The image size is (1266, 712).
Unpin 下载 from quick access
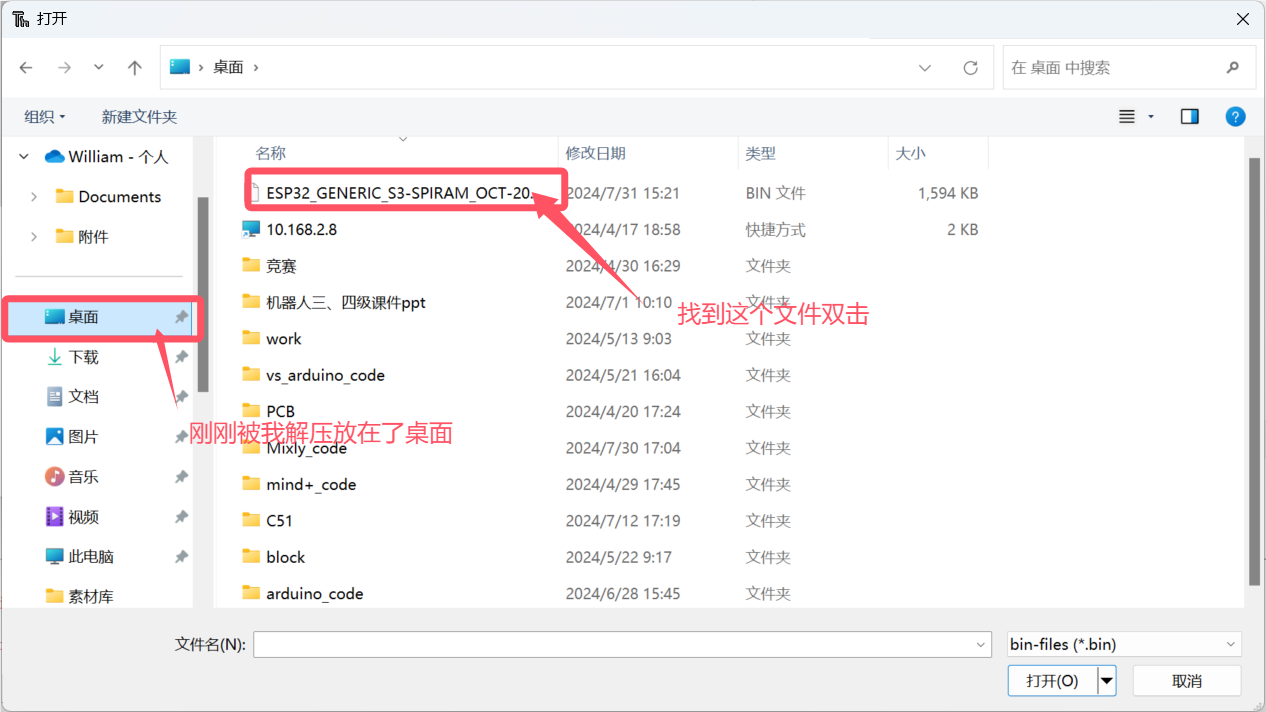pos(181,357)
